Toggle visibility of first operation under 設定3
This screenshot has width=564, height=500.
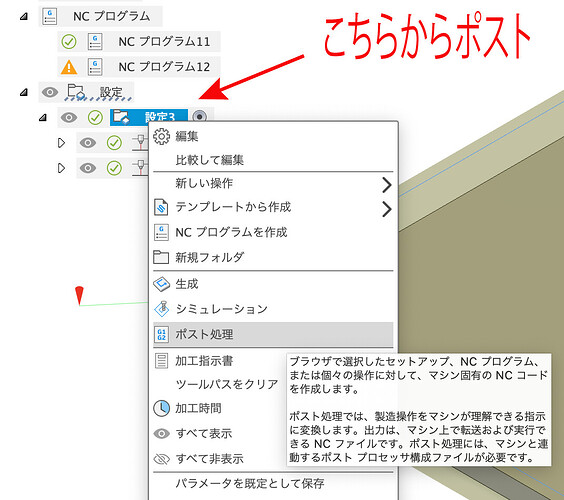click(88, 143)
